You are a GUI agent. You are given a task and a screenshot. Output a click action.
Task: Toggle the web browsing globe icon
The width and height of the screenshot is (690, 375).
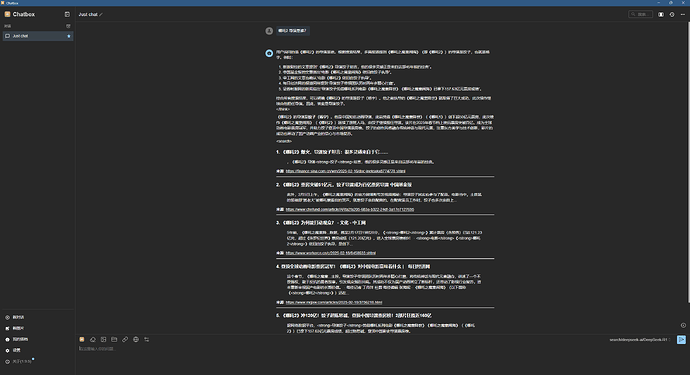136,339
